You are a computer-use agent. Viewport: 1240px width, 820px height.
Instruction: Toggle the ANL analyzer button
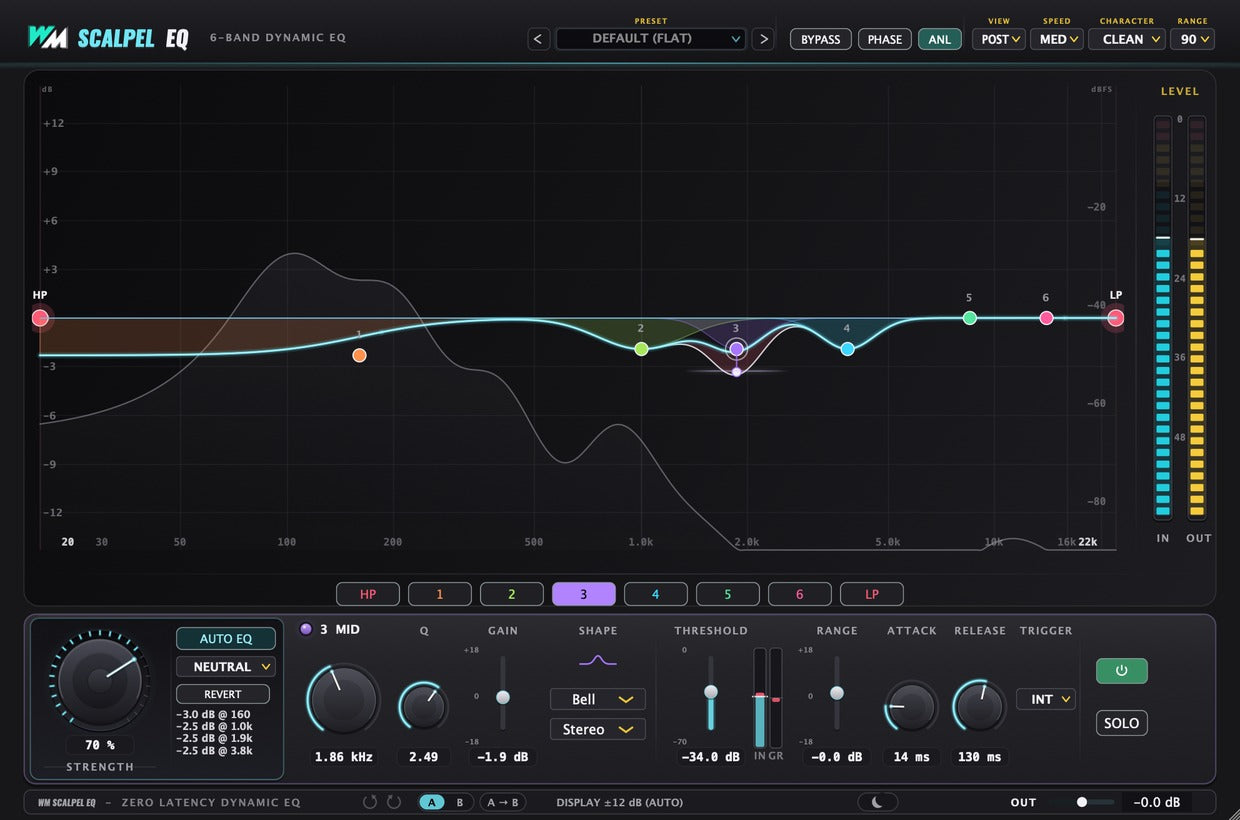point(940,39)
